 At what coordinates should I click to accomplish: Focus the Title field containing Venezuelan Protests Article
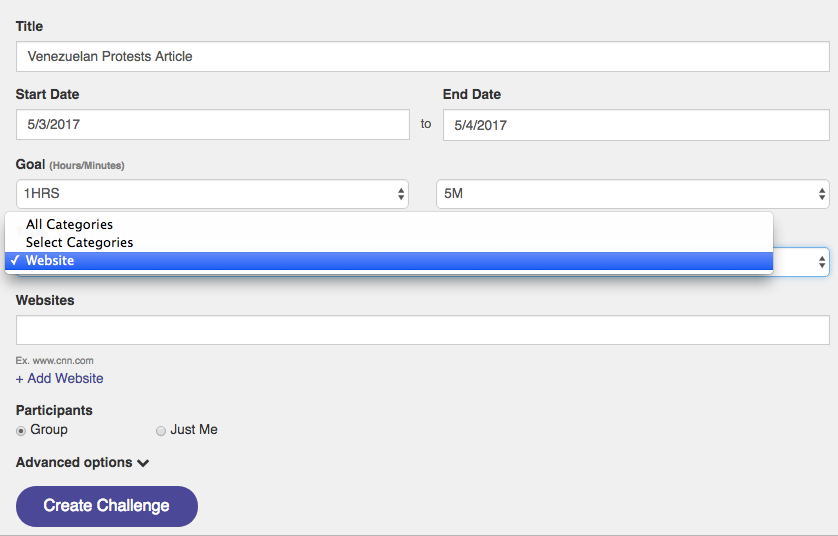click(x=422, y=57)
